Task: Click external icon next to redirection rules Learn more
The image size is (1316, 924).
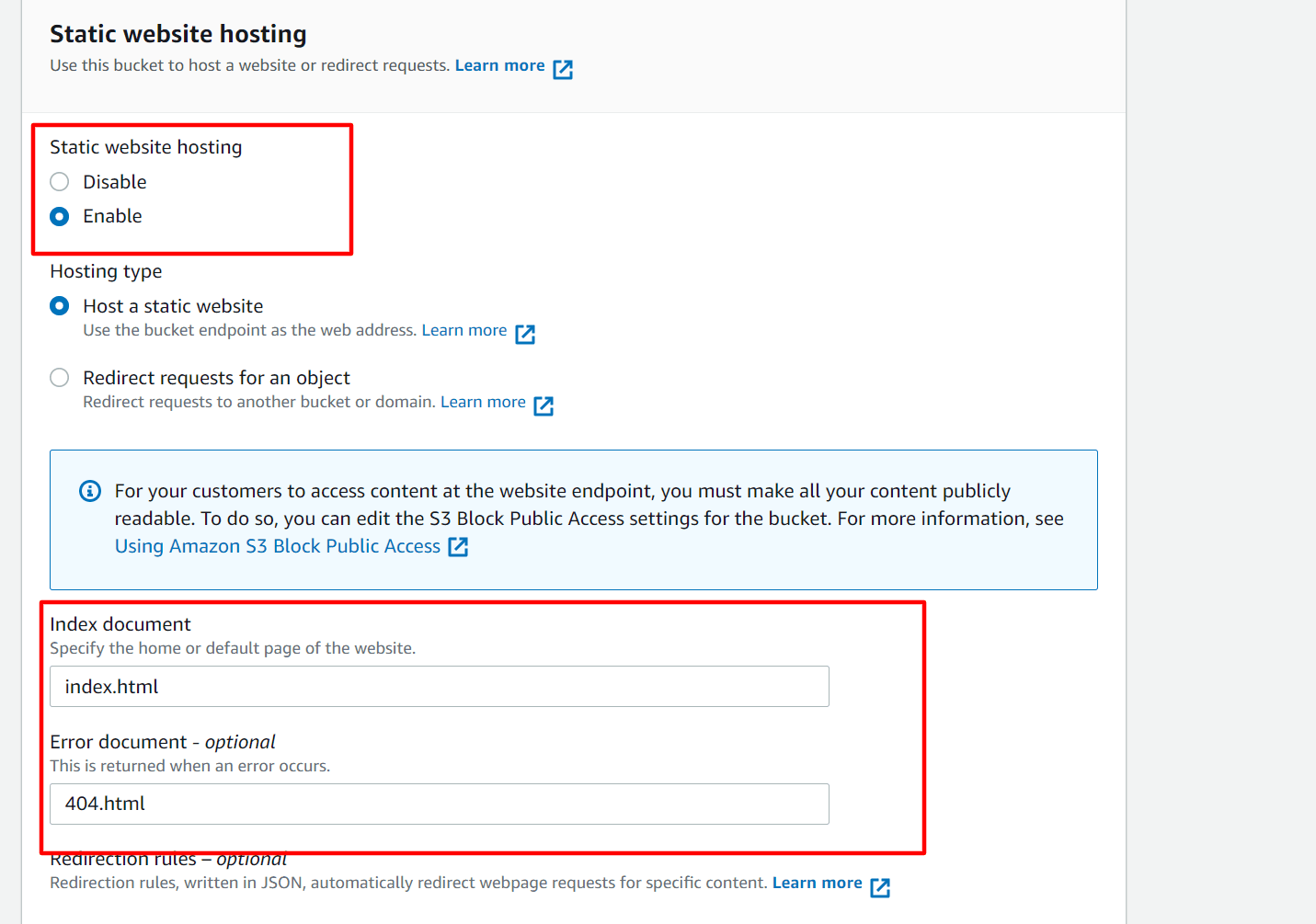Action: click(880, 886)
